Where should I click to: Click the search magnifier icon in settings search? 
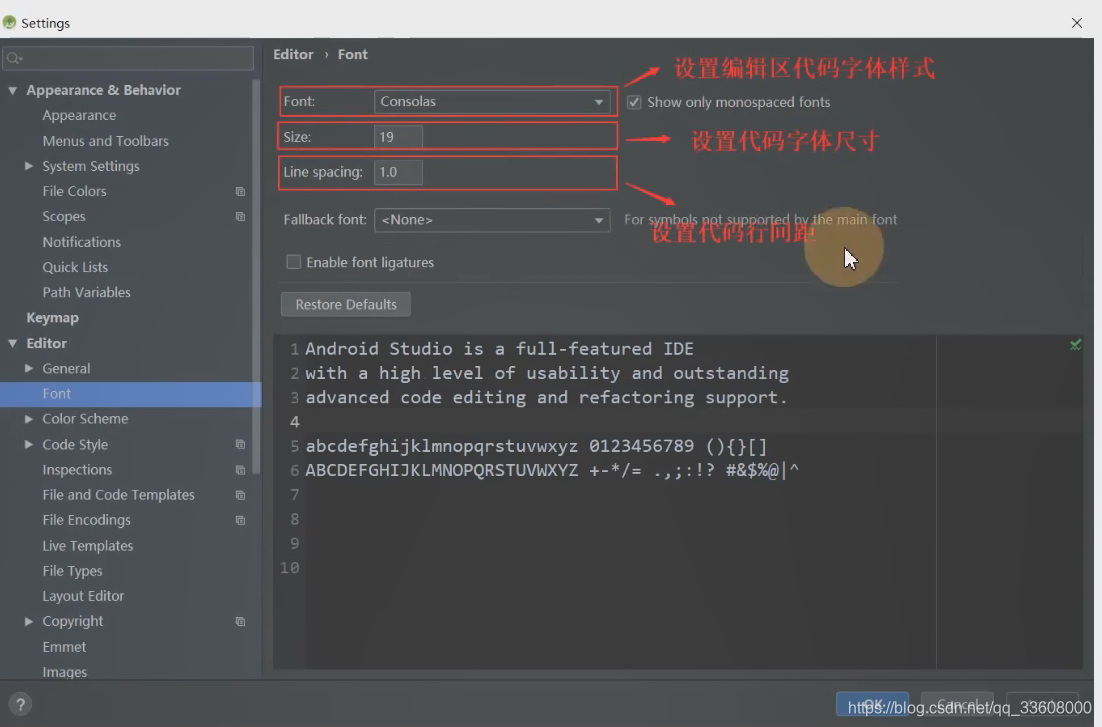pos(14,58)
